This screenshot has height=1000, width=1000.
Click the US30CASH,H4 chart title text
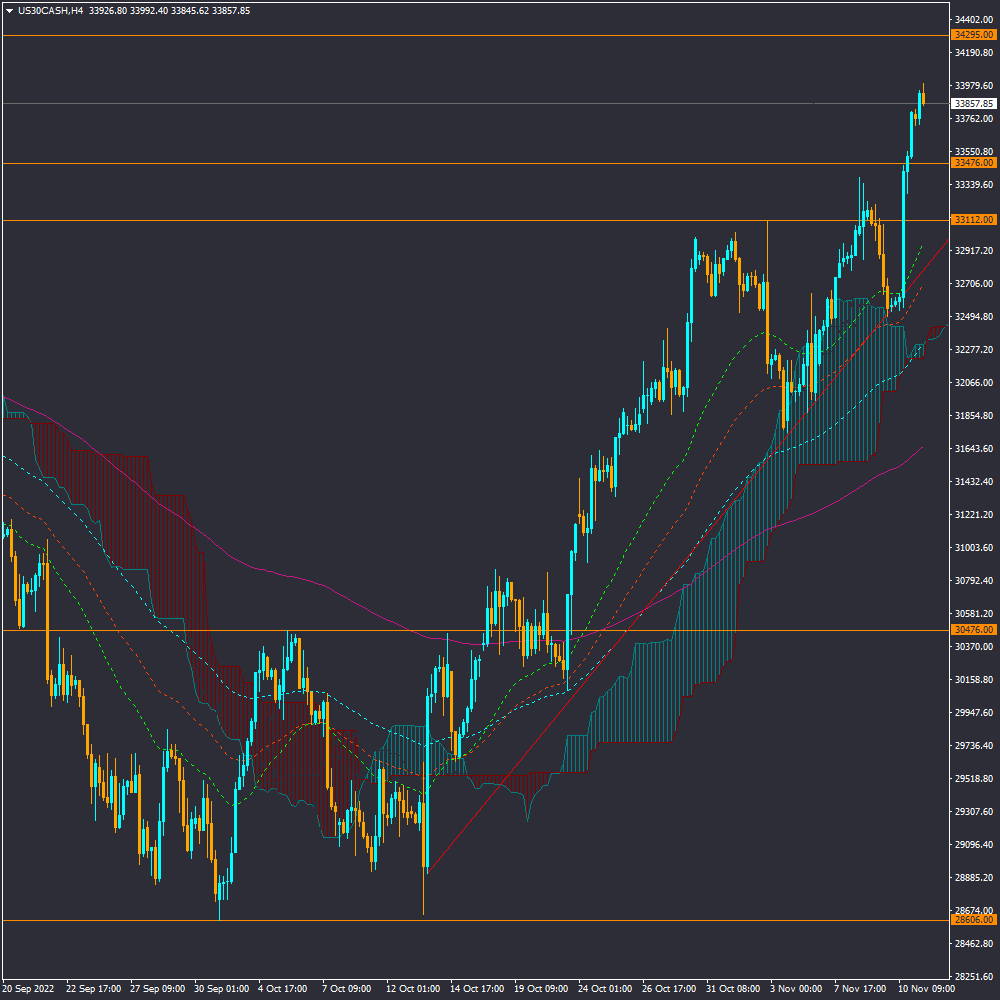(50, 10)
